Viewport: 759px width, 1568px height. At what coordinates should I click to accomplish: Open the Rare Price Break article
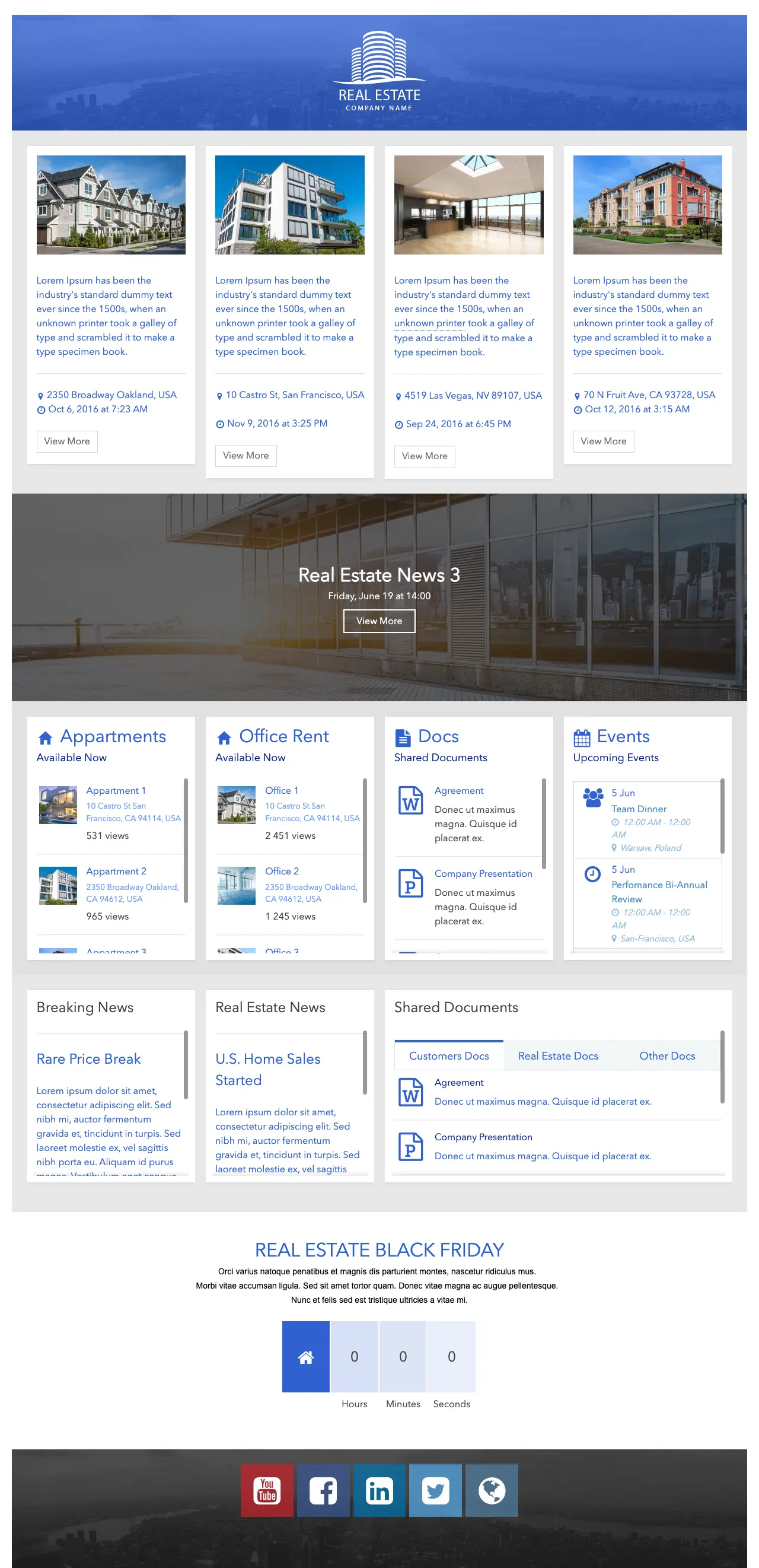(x=88, y=1058)
